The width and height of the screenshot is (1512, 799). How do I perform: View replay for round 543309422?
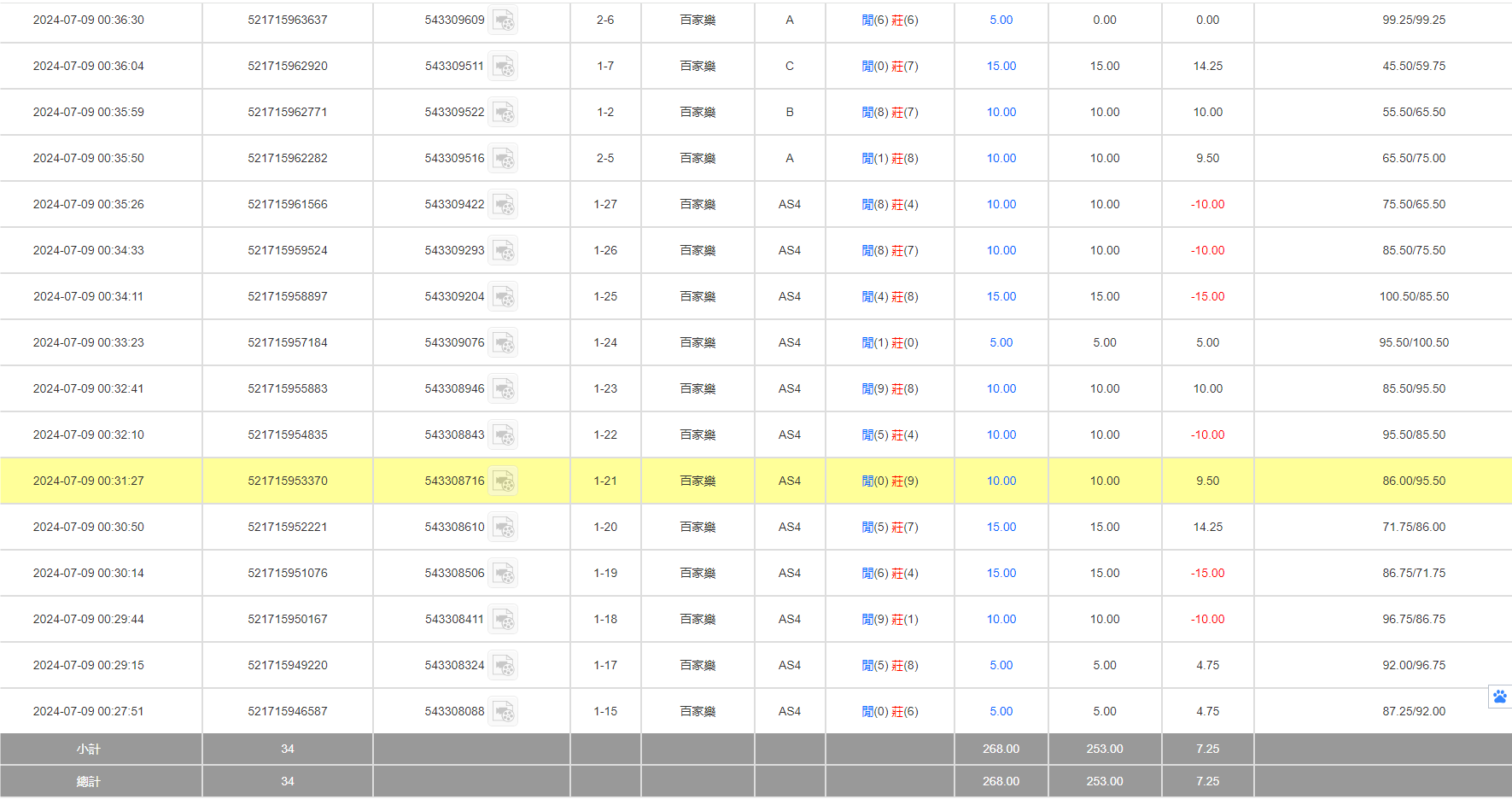(x=504, y=205)
